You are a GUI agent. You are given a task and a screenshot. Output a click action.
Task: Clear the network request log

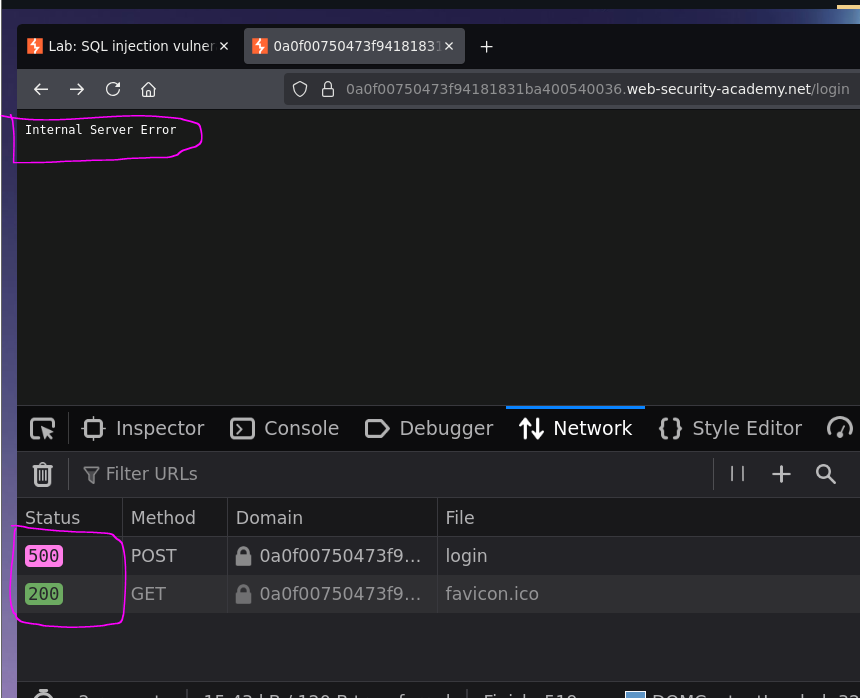pyautogui.click(x=43, y=474)
